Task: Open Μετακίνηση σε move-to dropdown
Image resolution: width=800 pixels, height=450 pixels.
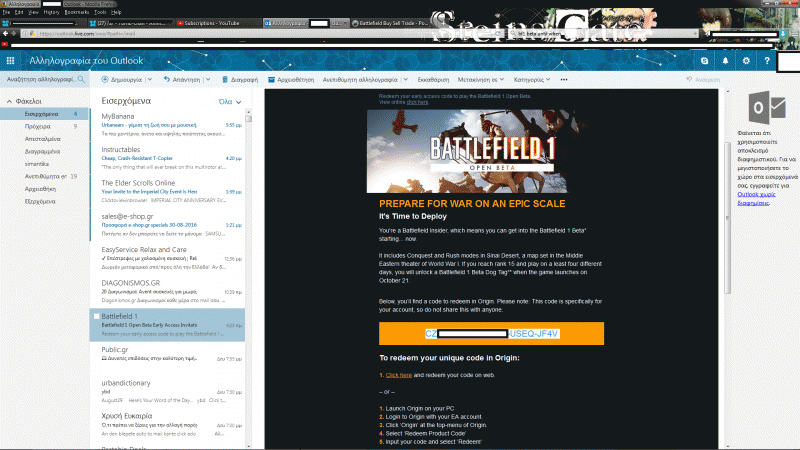Action: click(481, 80)
